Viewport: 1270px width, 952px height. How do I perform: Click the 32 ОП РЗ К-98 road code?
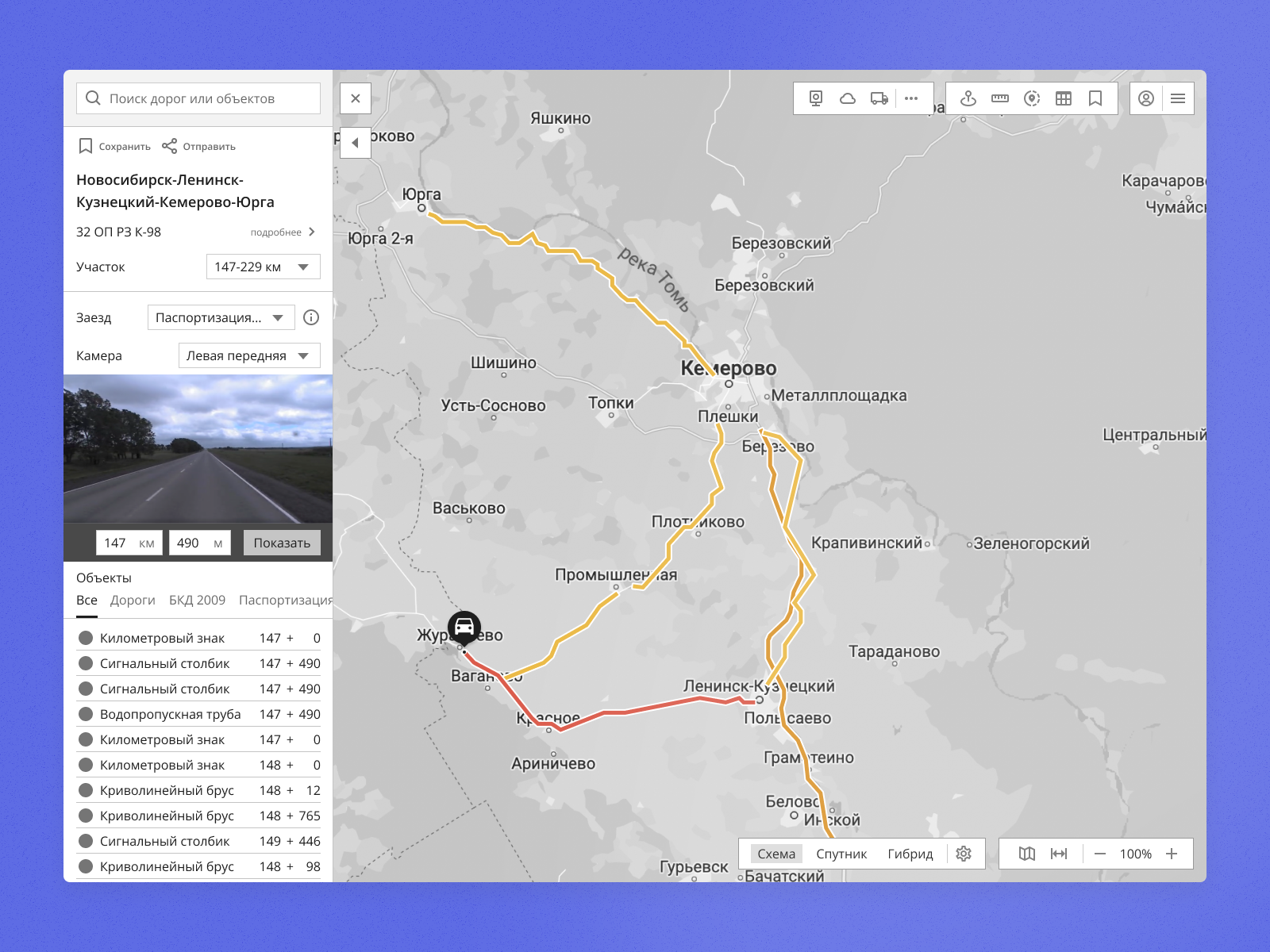click(x=118, y=232)
